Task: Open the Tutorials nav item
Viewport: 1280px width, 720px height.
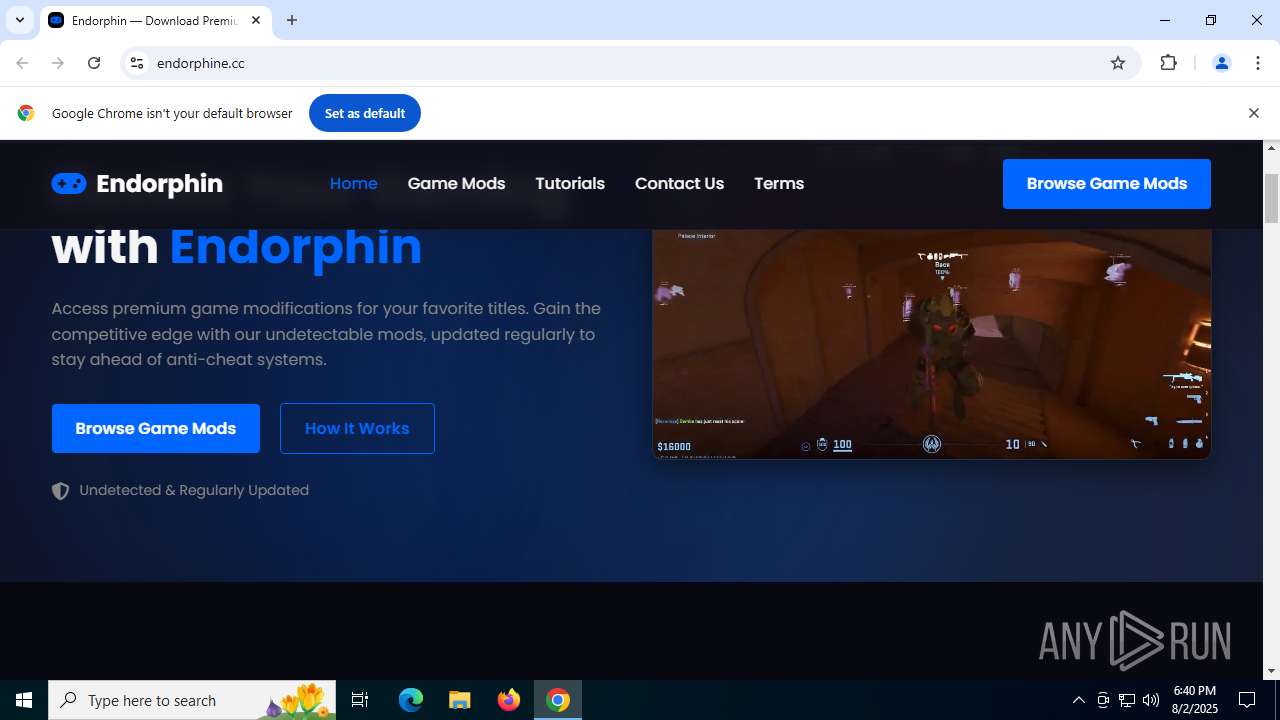Action: tap(570, 183)
